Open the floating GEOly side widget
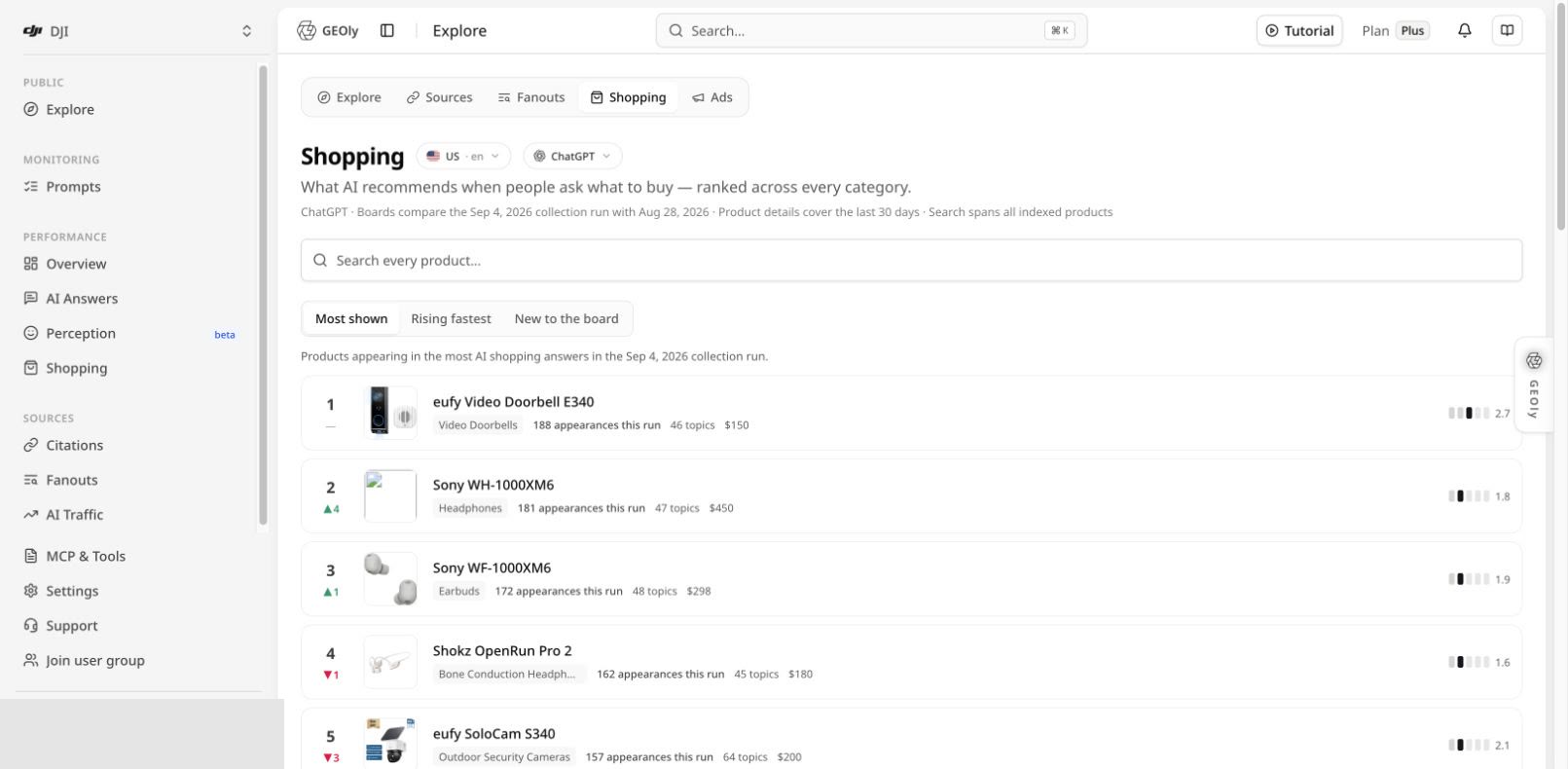The height and width of the screenshot is (769, 1568). [x=1534, y=384]
